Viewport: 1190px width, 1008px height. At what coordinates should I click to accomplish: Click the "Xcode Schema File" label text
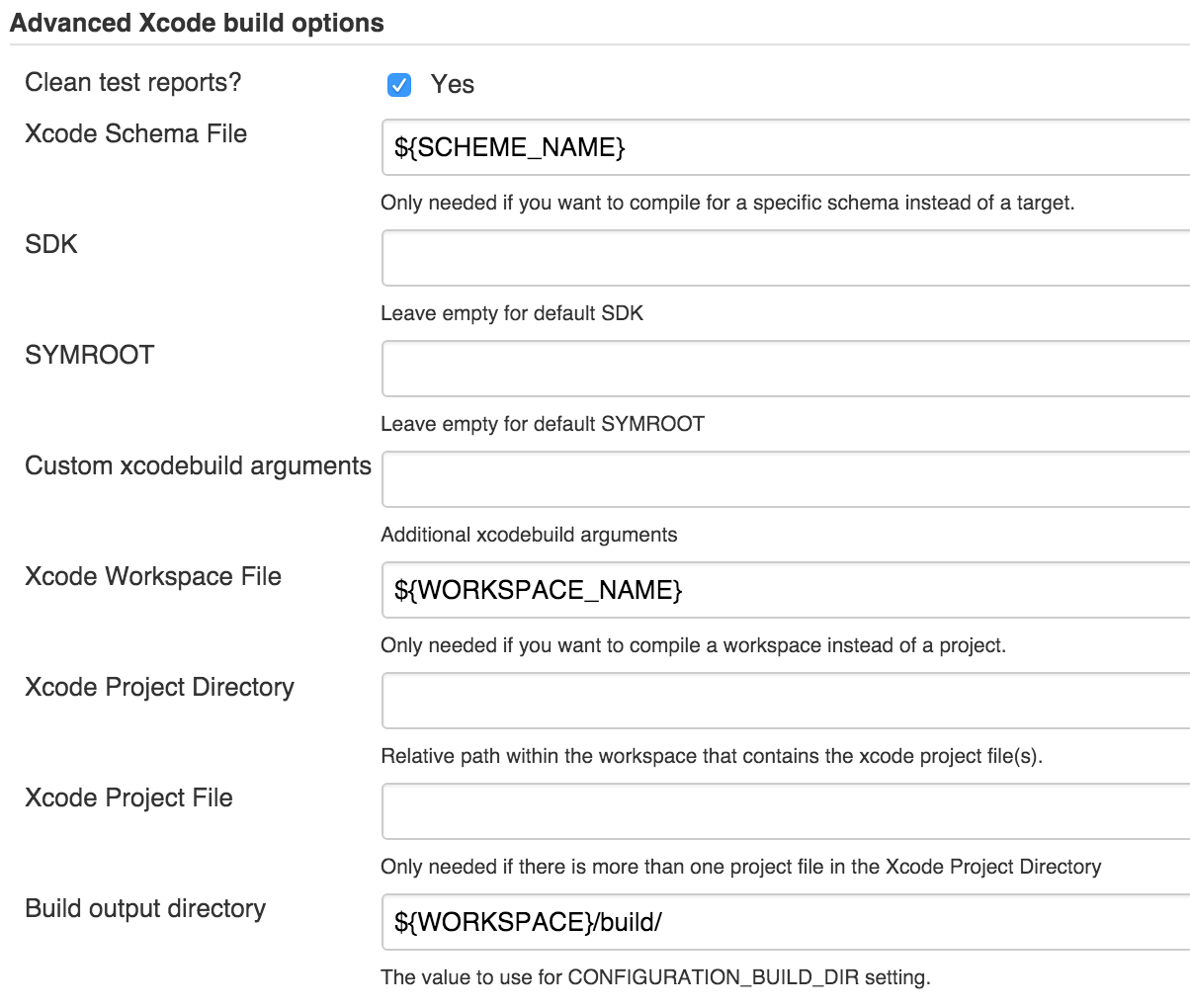tap(135, 133)
